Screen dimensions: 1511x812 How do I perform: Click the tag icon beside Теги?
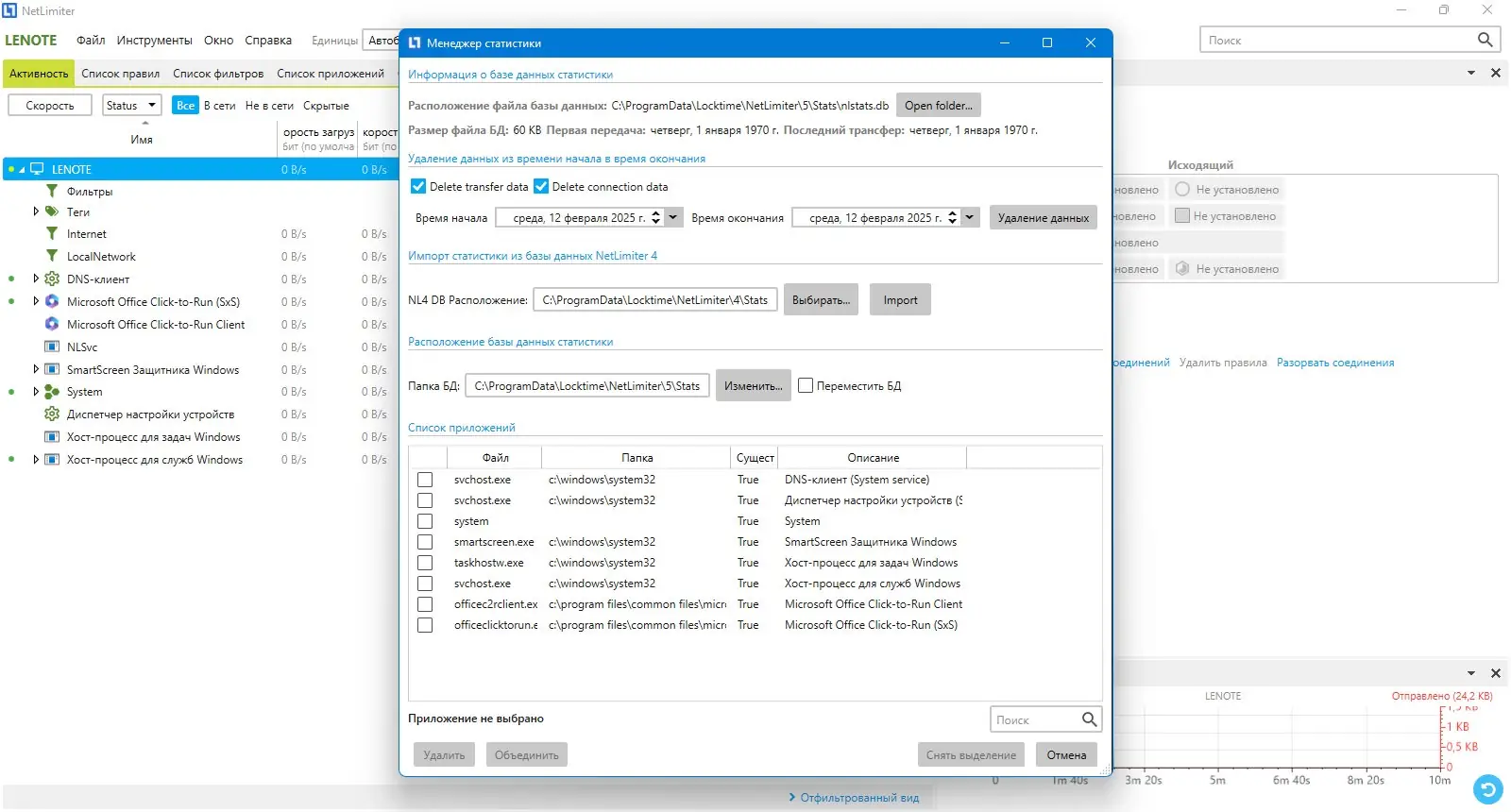tap(52, 211)
